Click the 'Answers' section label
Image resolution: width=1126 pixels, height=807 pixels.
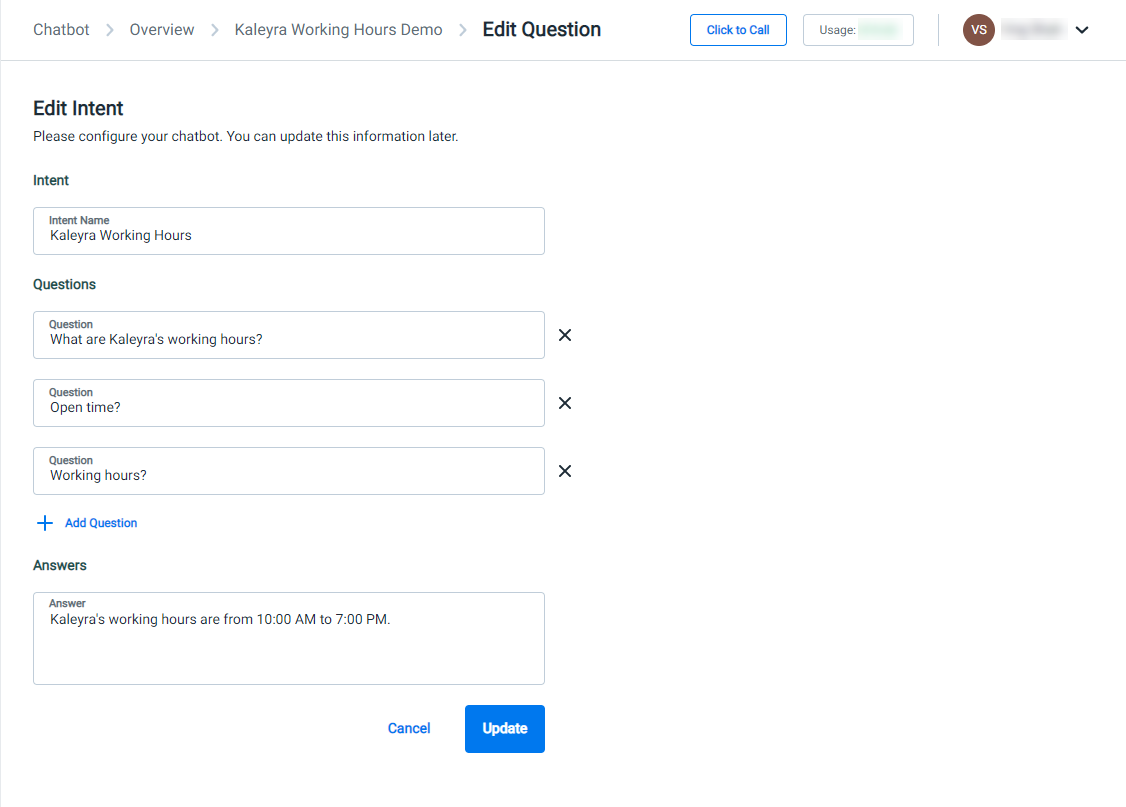coord(60,566)
